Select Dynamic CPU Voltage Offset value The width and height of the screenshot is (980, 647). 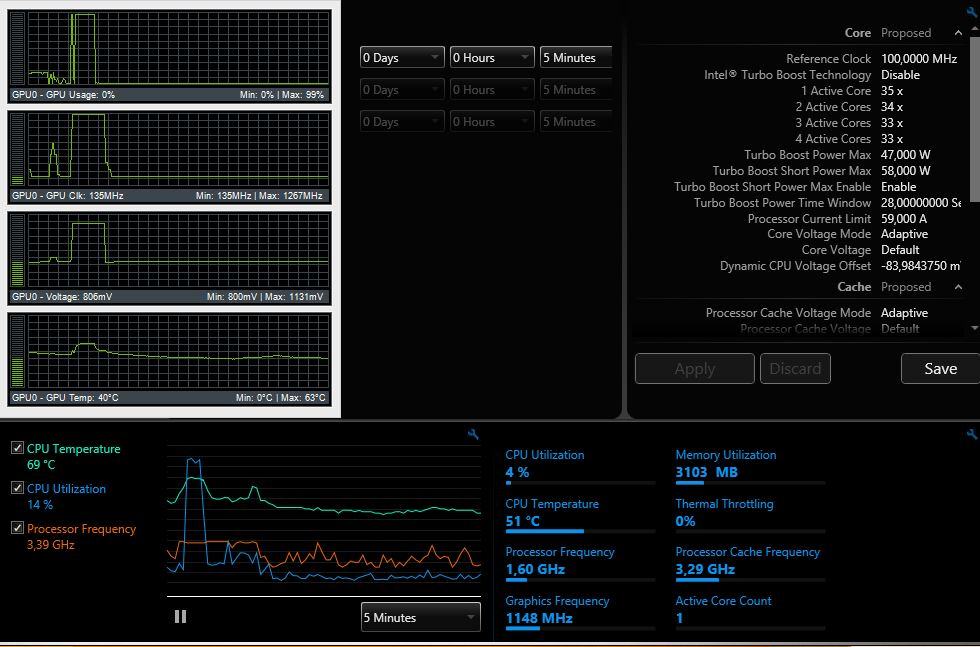[921, 266]
